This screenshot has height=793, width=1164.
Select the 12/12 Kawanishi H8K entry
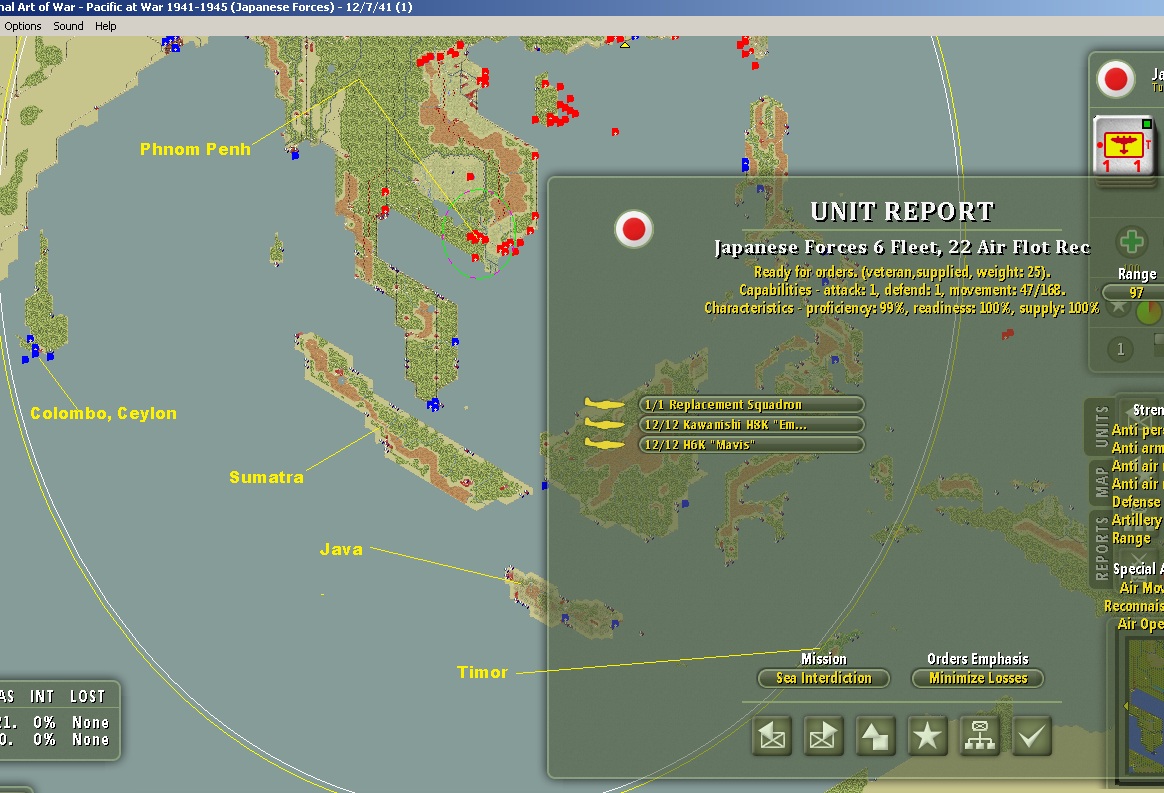(x=751, y=425)
